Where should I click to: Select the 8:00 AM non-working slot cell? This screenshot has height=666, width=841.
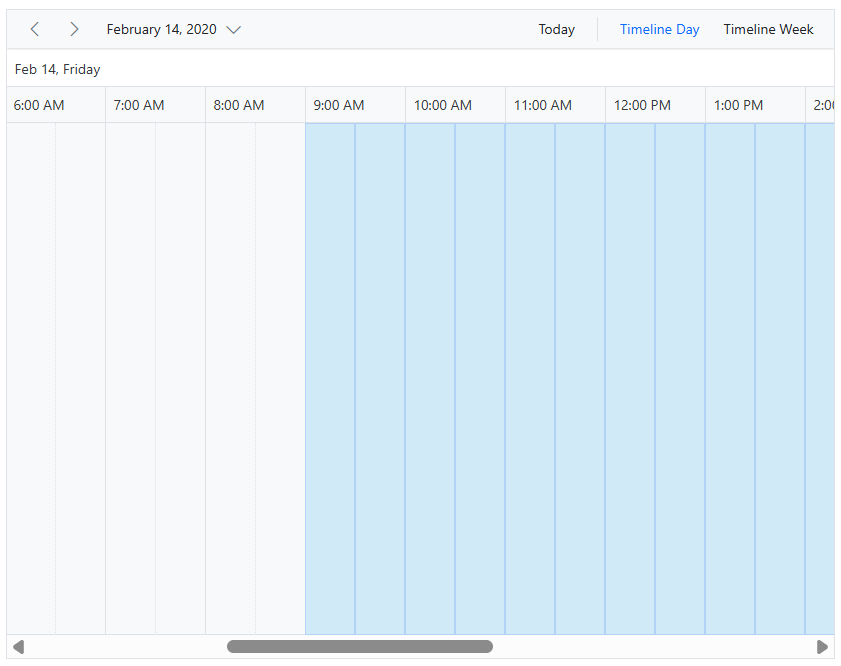tap(231, 379)
